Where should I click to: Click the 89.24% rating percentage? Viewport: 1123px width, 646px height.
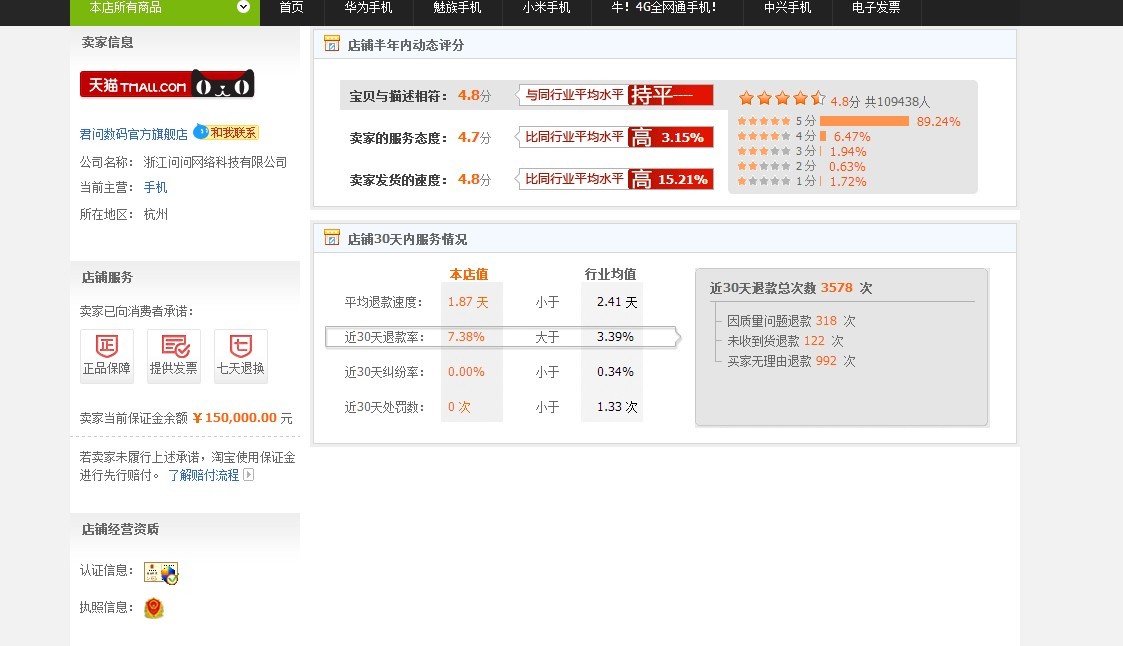click(938, 122)
